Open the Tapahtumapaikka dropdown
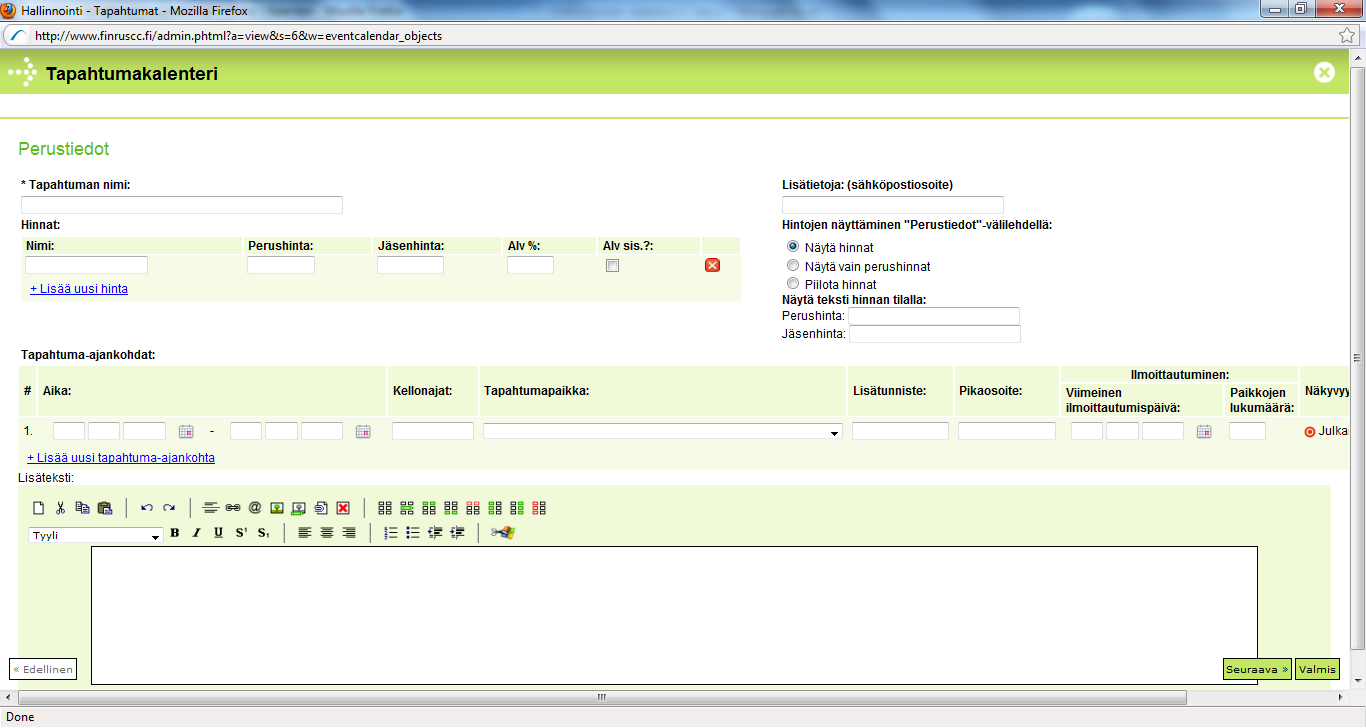 click(x=662, y=432)
